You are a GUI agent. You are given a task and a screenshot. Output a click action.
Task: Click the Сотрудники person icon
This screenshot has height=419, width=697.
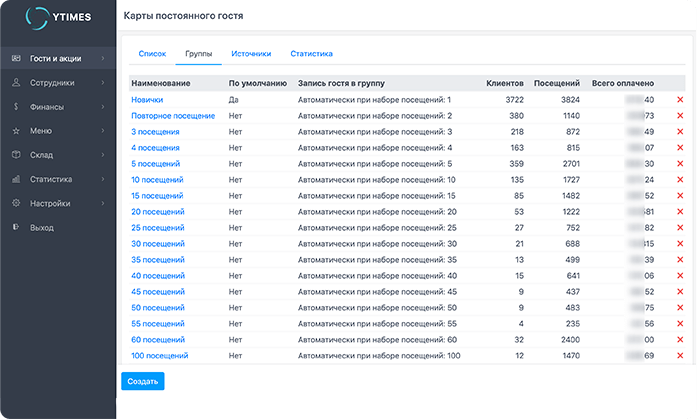(x=16, y=83)
